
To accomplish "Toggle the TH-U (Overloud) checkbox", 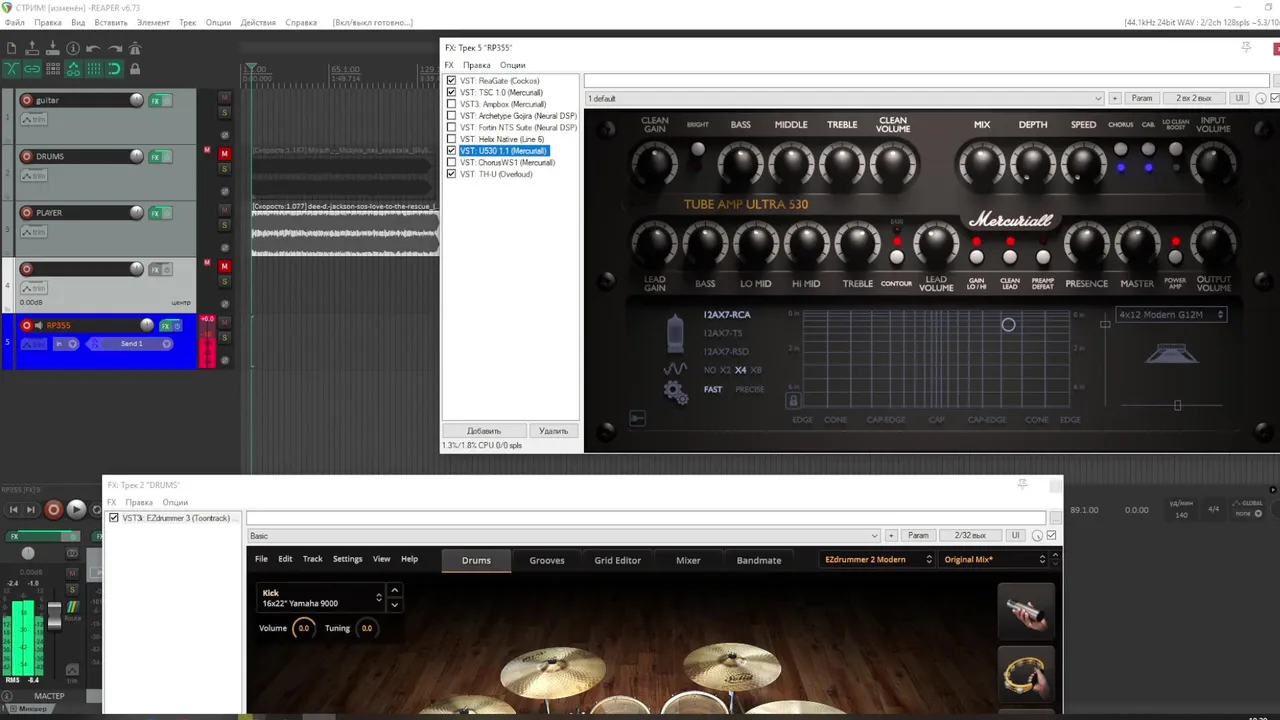I will [x=452, y=174].
